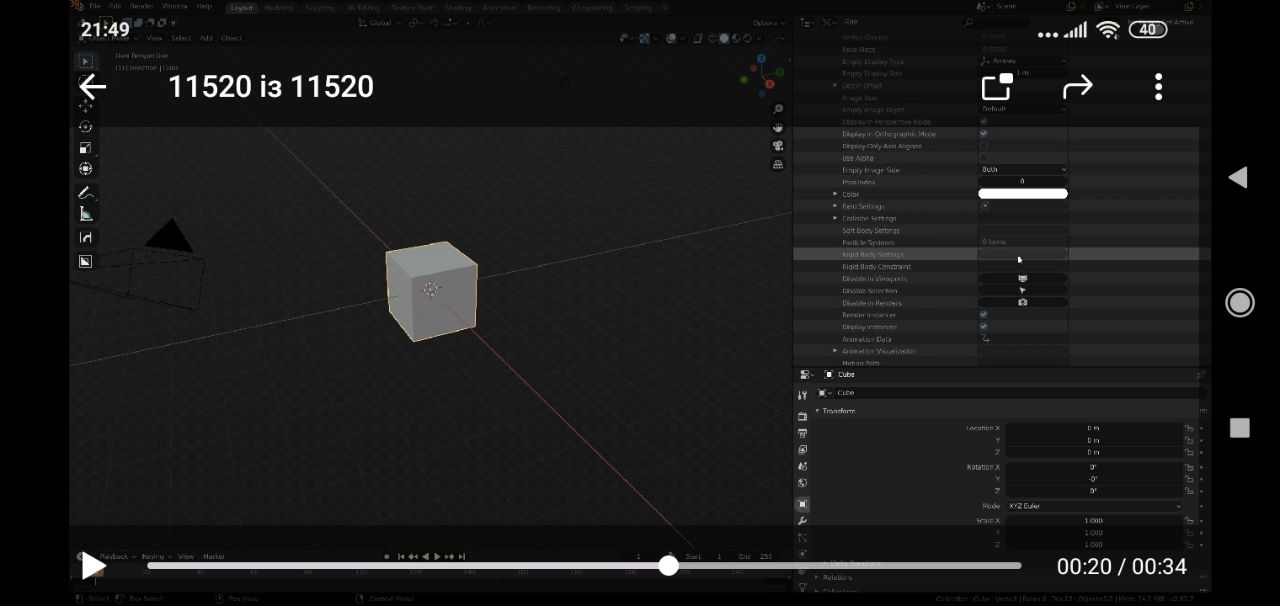Toggle the Render Instances checkbox
Image resolution: width=1280 pixels, height=606 pixels.
[x=983, y=314]
